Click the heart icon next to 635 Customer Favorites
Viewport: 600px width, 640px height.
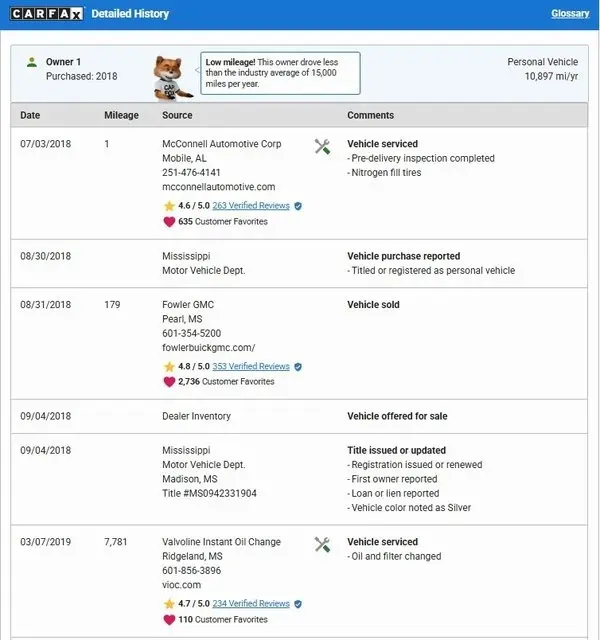pos(169,221)
